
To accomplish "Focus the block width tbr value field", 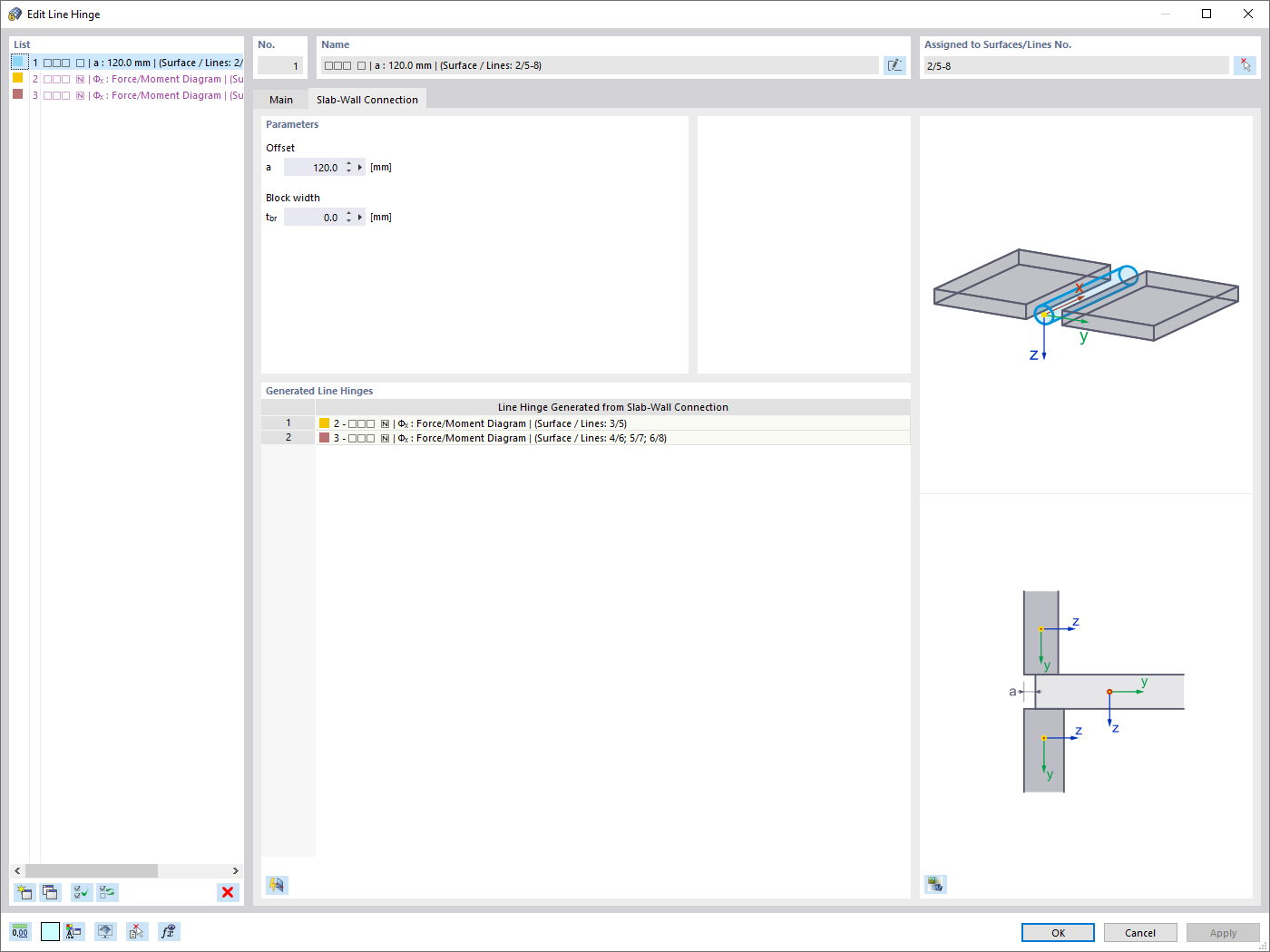I will coord(313,217).
